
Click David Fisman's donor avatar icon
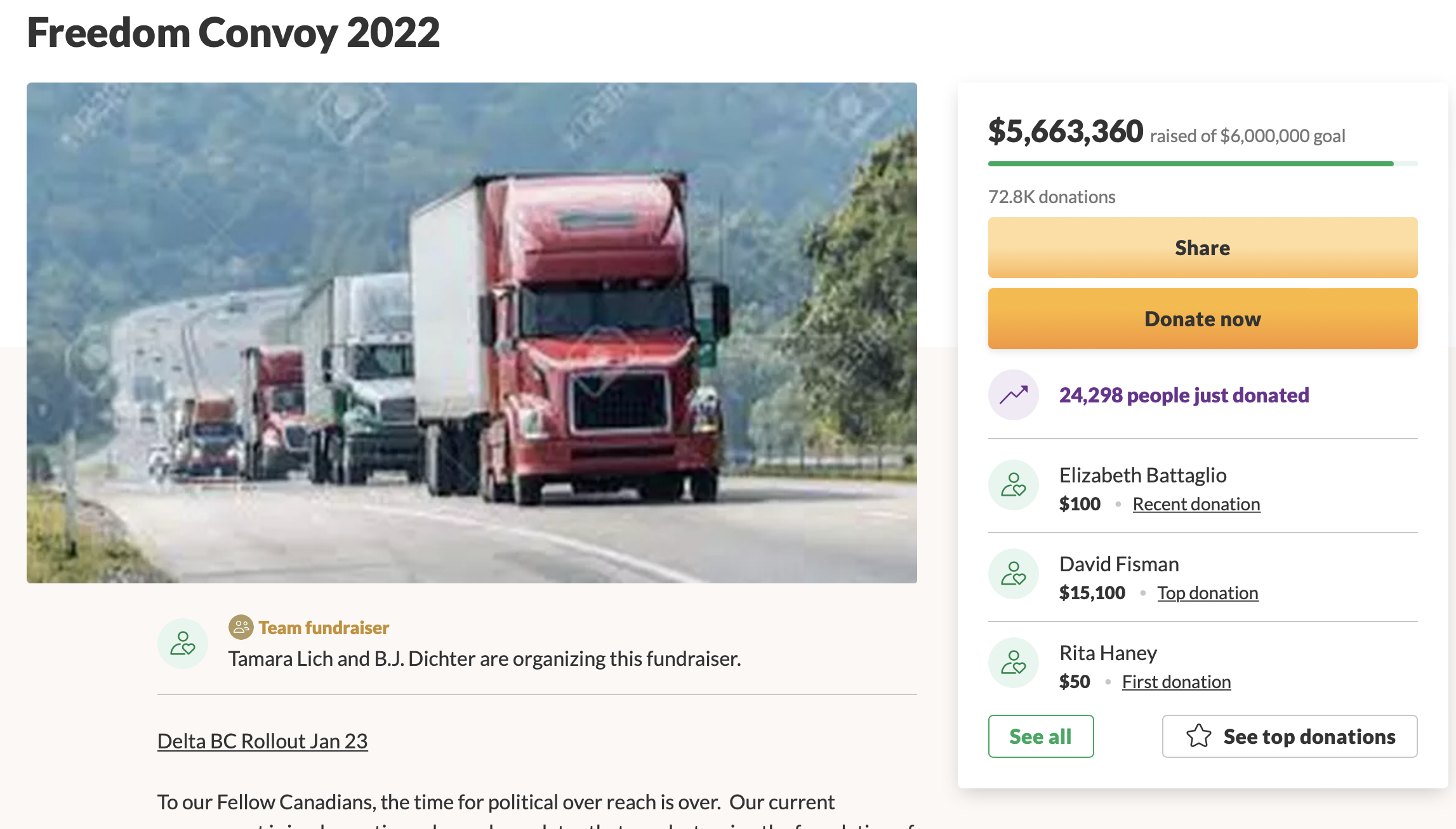point(1014,574)
